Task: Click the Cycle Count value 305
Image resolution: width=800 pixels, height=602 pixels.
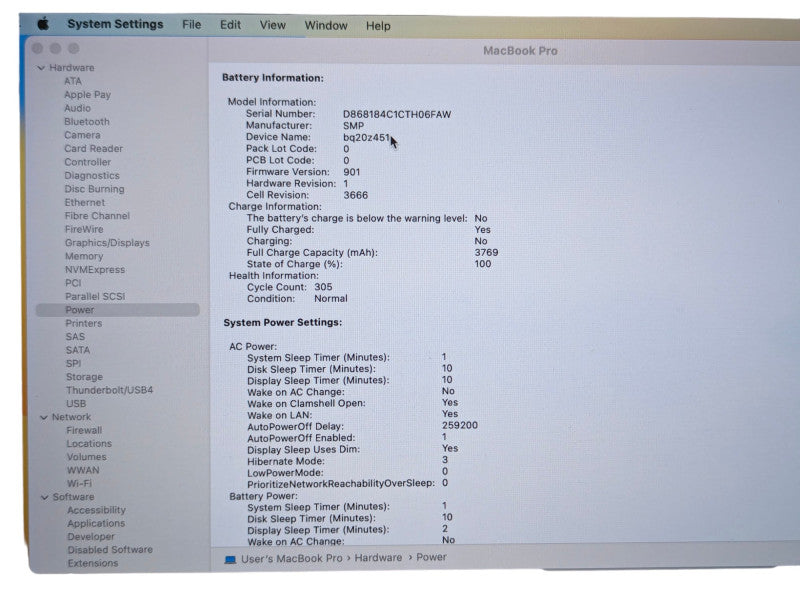Action: (323, 287)
